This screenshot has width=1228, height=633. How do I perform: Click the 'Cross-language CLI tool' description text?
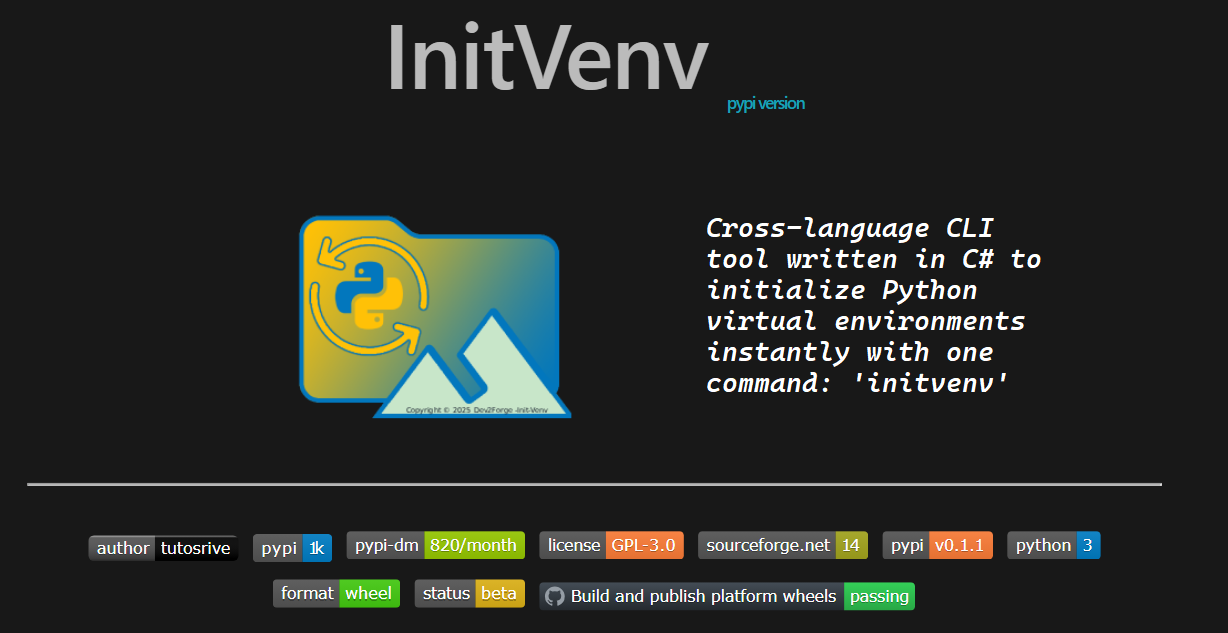coord(873,305)
